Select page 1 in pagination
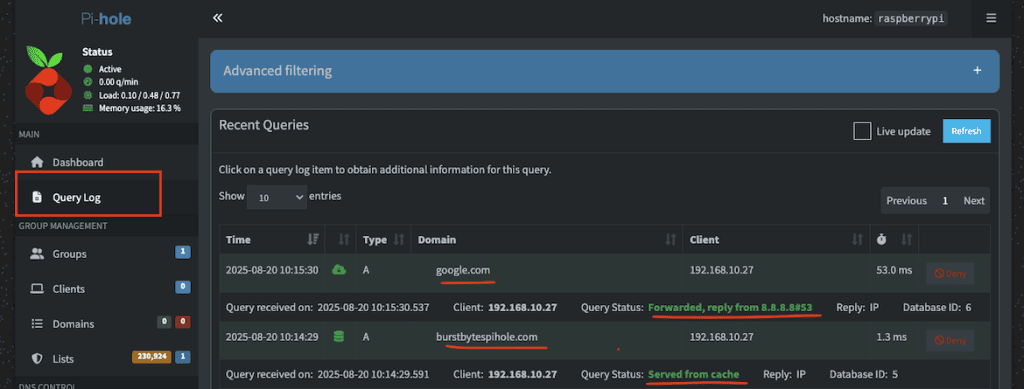Viewport: 1024px width, 389px height. point(944,201)
